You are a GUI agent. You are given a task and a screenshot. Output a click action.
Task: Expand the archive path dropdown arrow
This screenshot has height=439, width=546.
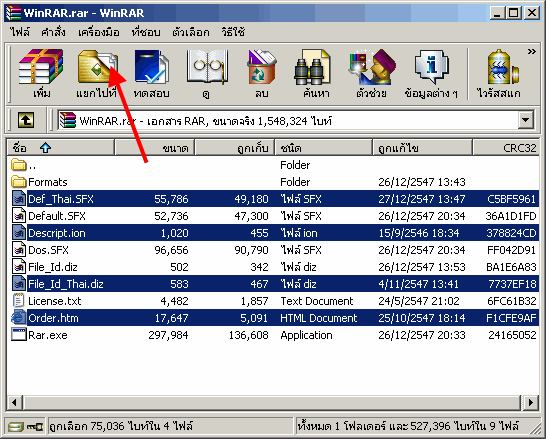526,120
